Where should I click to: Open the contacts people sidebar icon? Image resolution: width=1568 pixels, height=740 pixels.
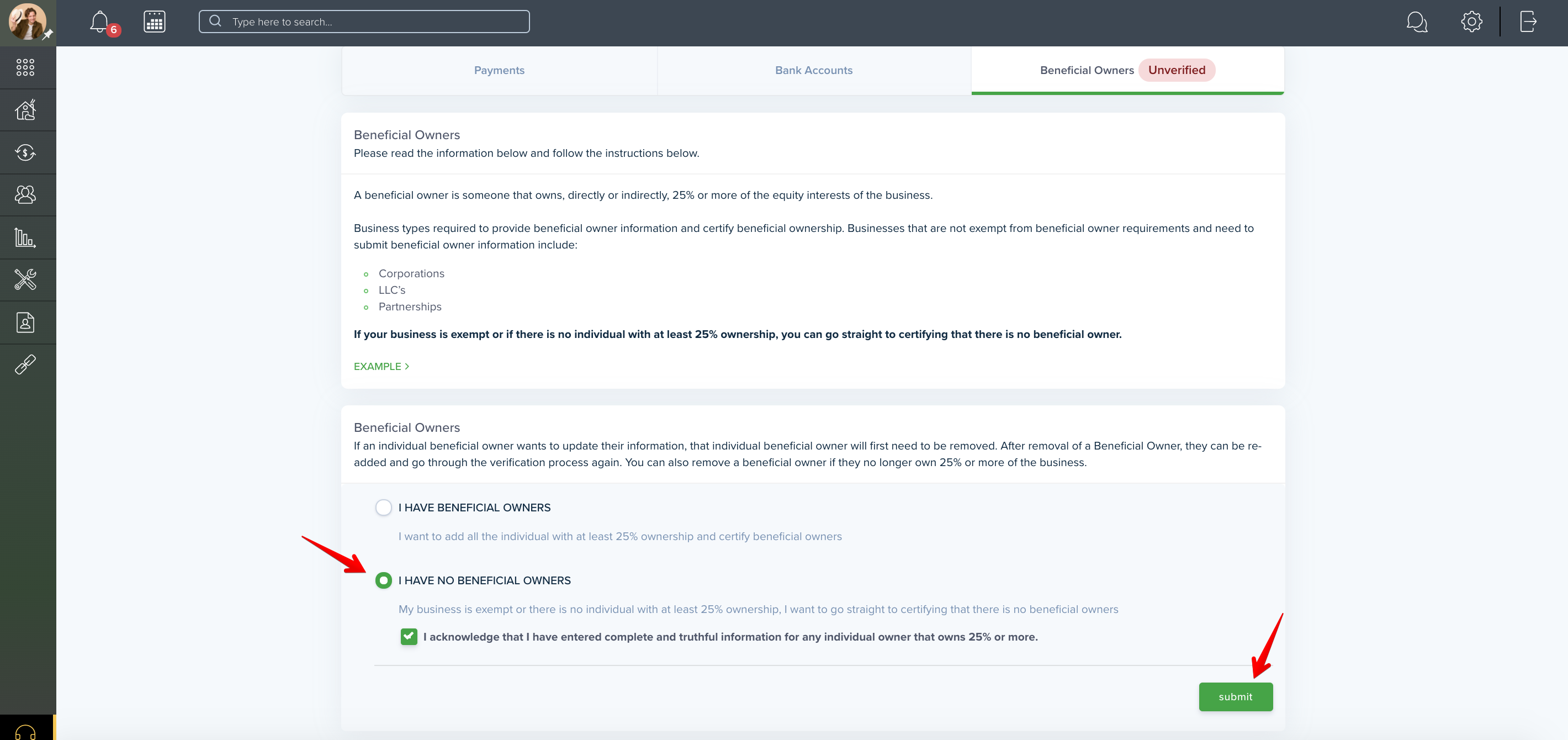pyautogui.click(x=25, y=195)
